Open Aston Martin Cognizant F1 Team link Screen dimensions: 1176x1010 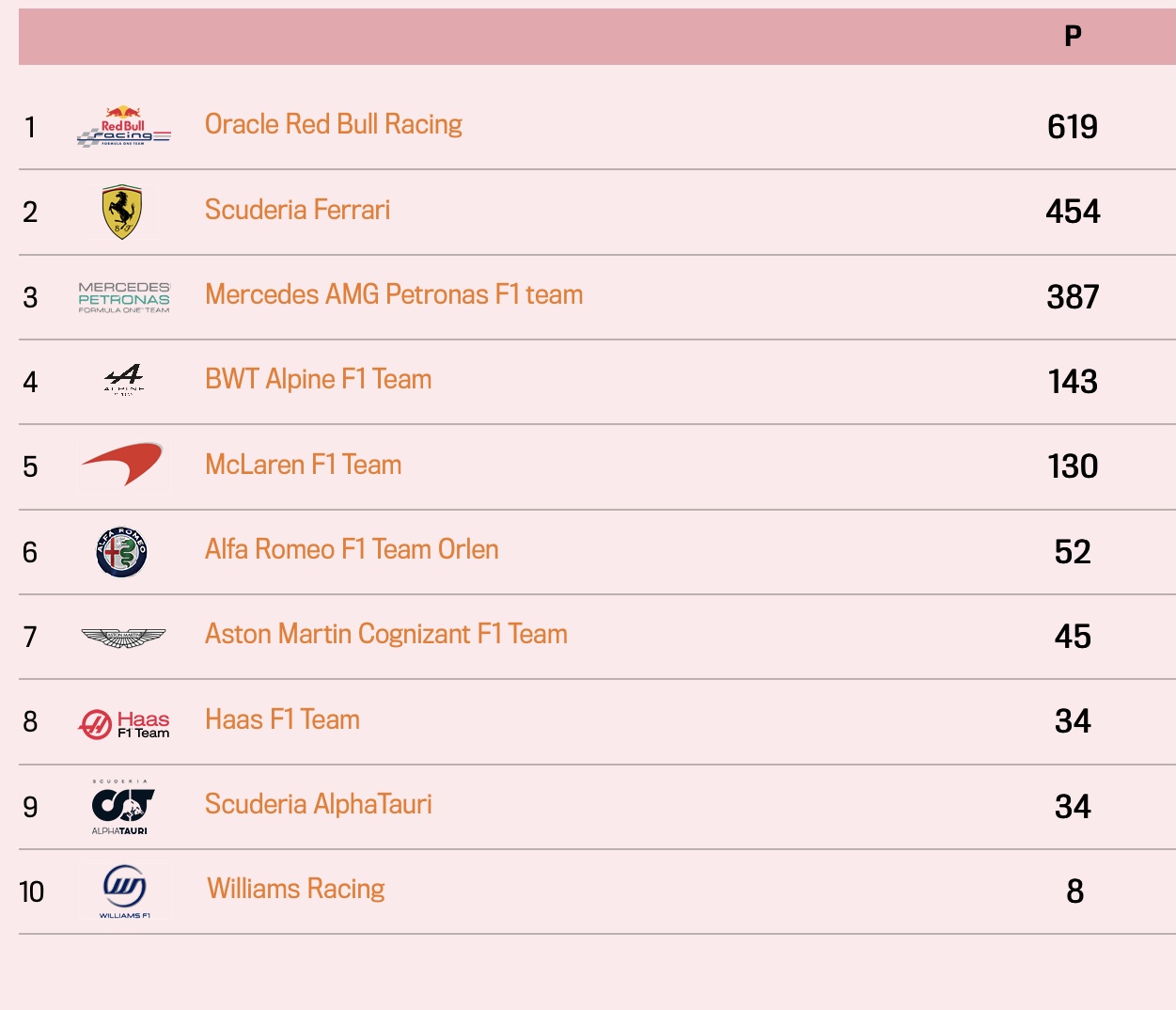(386, 634)
